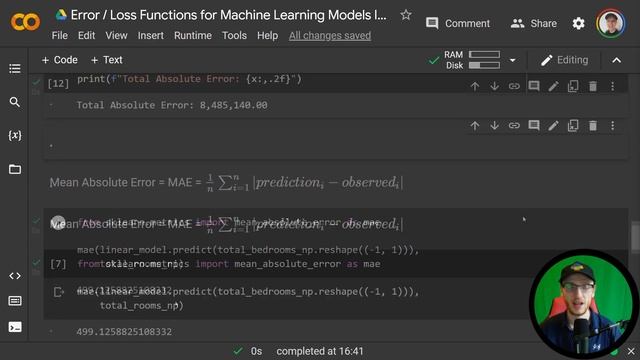
Task: Move cell 12 up
Action: pos(475,86)
